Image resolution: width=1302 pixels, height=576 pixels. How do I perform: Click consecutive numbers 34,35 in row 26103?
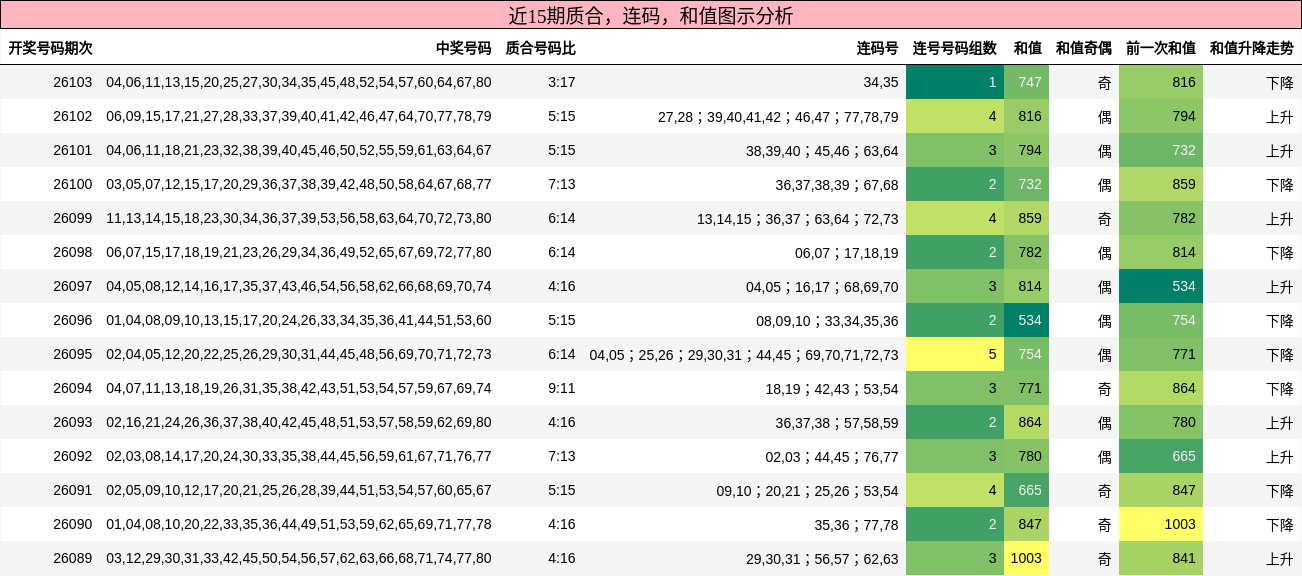(x=881, y=82)
